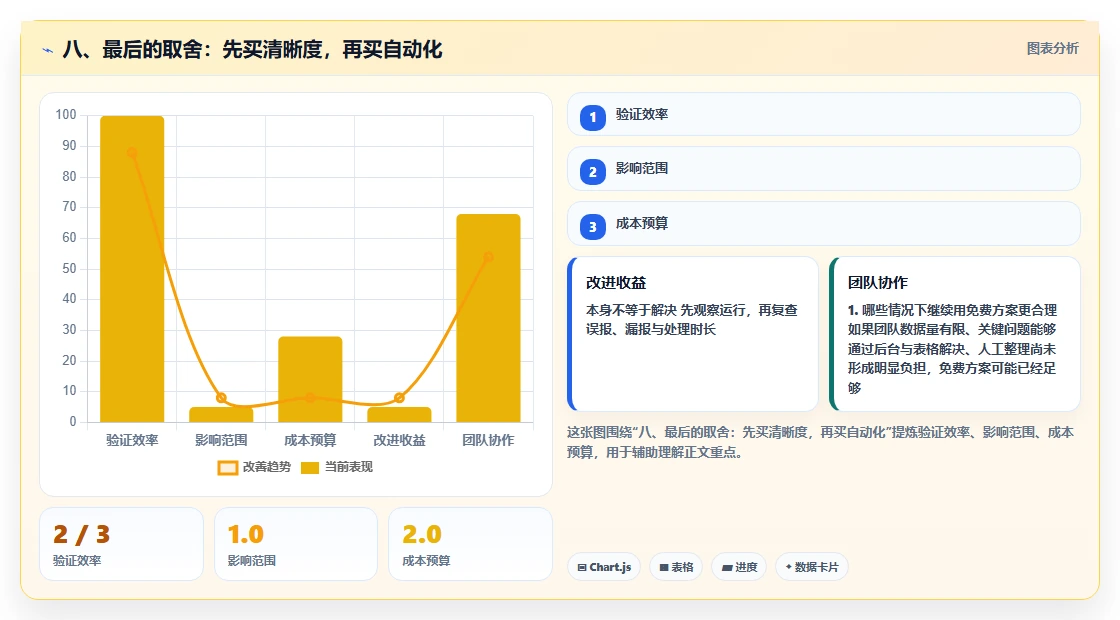Toggle the 改善趋势 legend entry
This screenshot has width=1120, height=620.
[254, 467]
